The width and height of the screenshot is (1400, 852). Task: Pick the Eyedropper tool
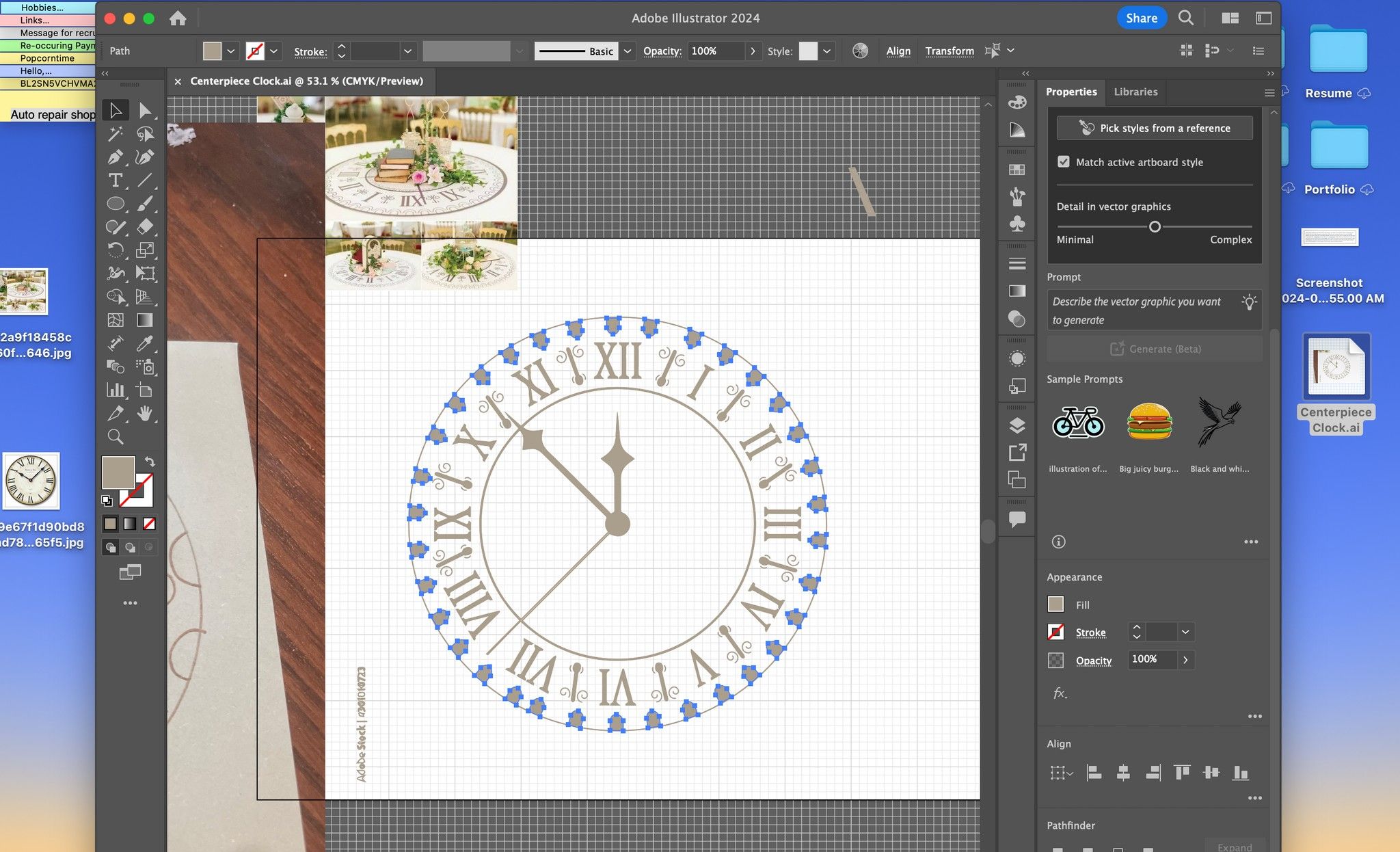[145, 343]
